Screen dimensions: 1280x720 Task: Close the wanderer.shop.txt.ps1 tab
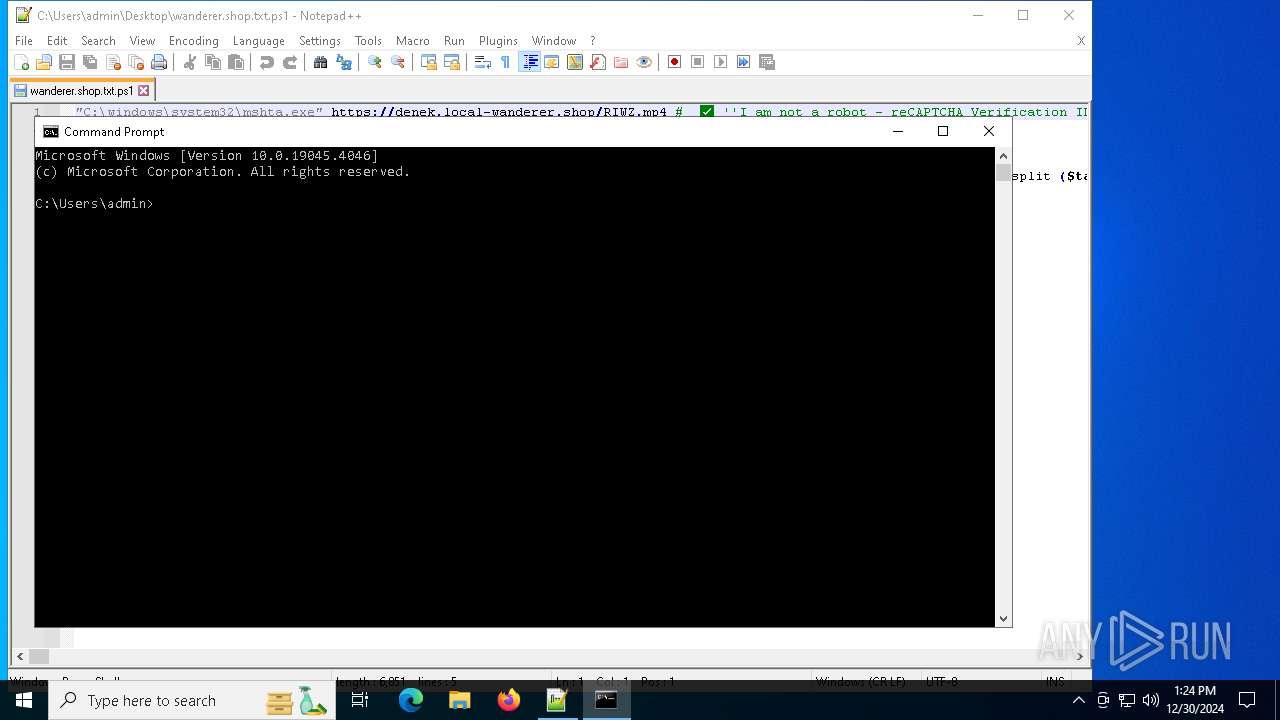(x=143, y=91)
